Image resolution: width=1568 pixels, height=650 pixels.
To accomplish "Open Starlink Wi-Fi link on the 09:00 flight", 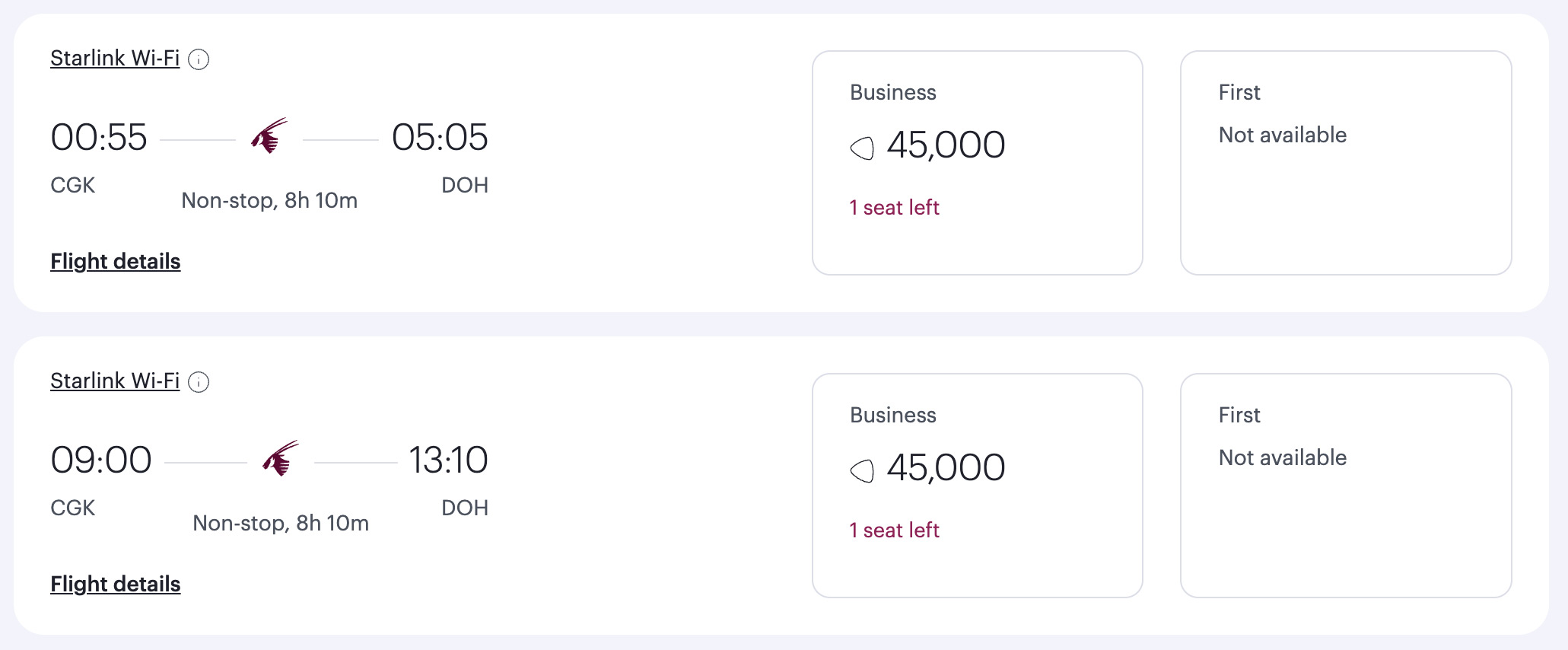I will tap(115, 381).
